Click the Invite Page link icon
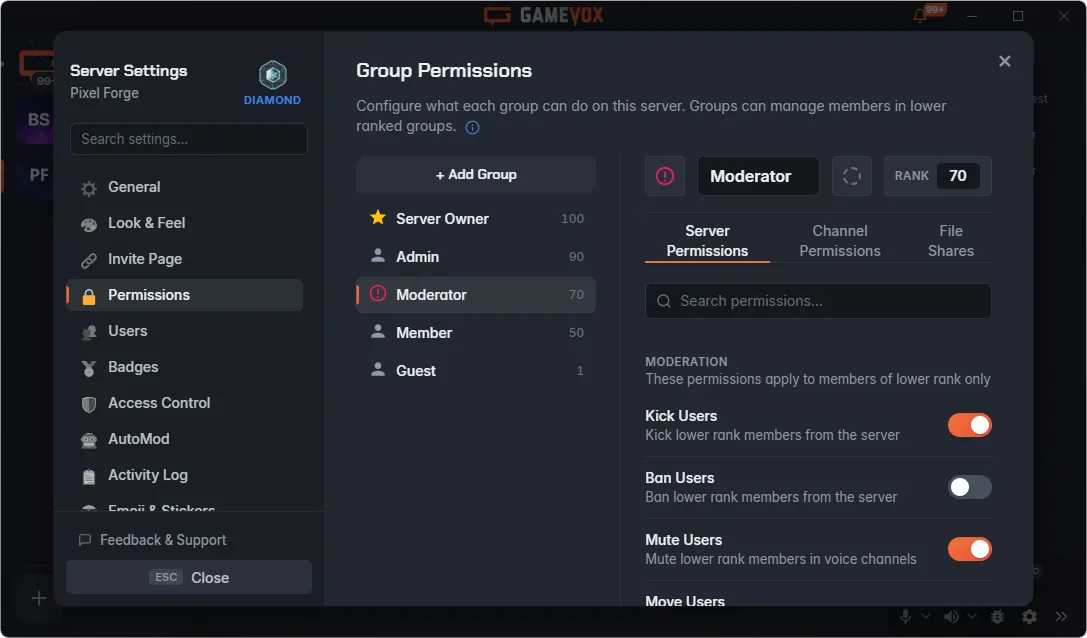This screenshot has width=1087, height=638. pos(89,260)
